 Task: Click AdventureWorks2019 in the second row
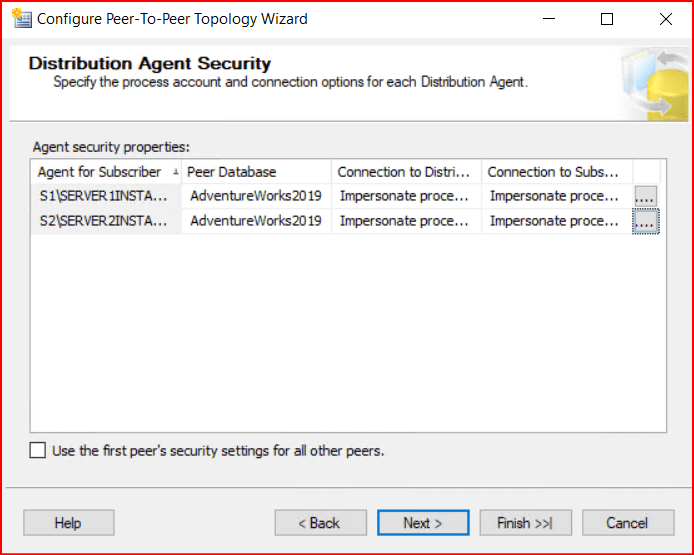click(256, 222)
